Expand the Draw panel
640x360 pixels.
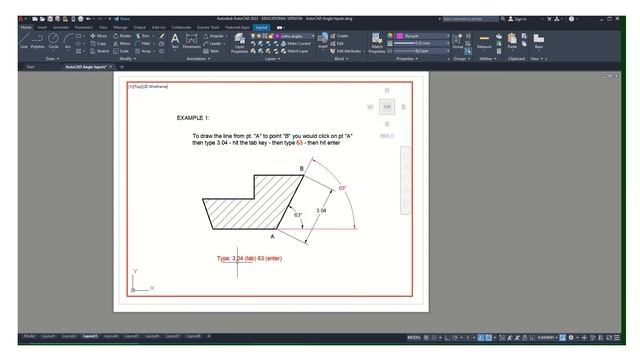click(52, 59)
